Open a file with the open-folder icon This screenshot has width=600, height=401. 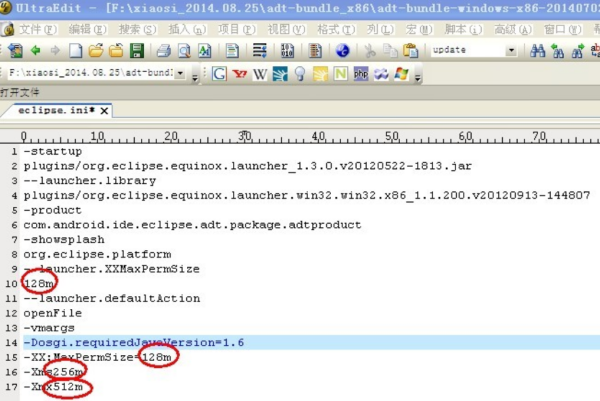pyautogui.click(x=96, y=51)
